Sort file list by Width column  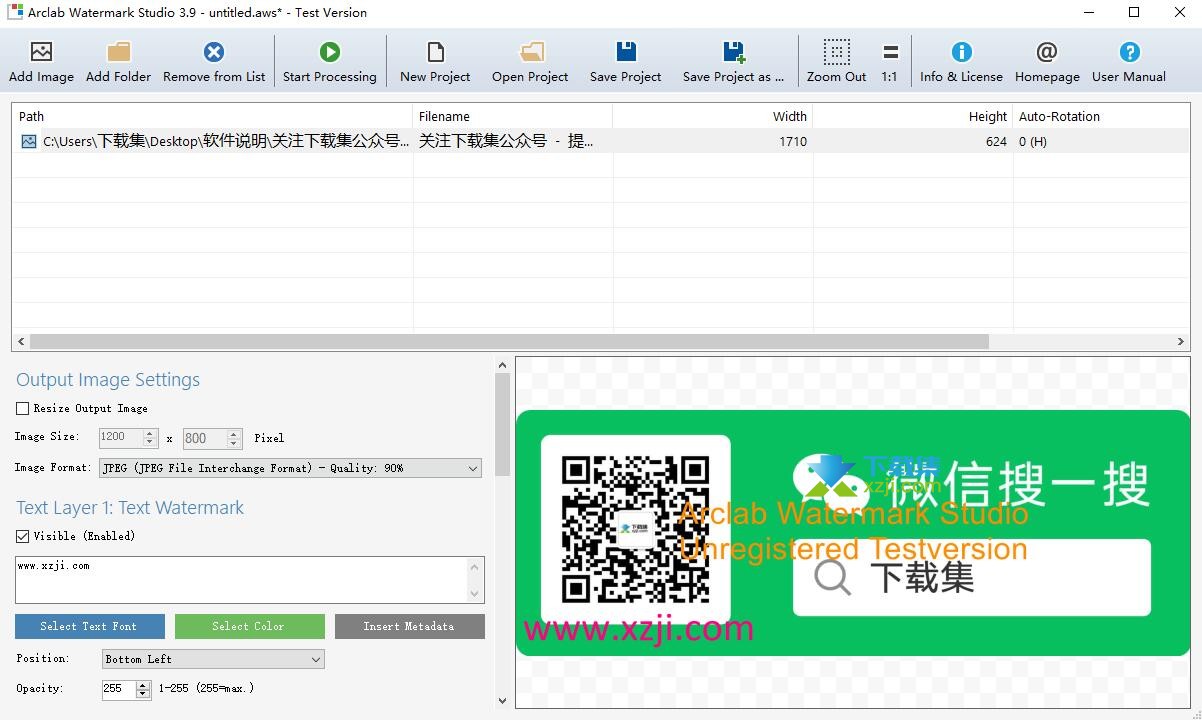[713, 116]
